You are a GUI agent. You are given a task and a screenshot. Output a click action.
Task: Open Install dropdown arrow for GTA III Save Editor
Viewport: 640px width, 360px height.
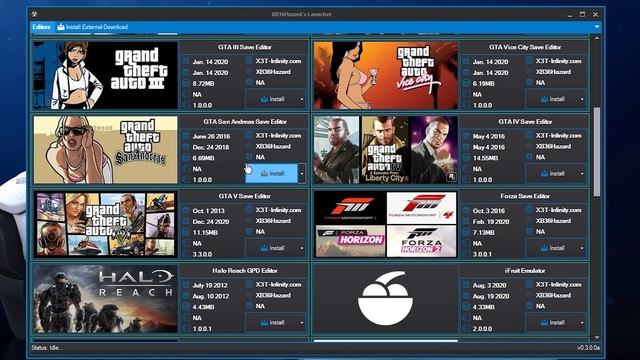(302, 99)
